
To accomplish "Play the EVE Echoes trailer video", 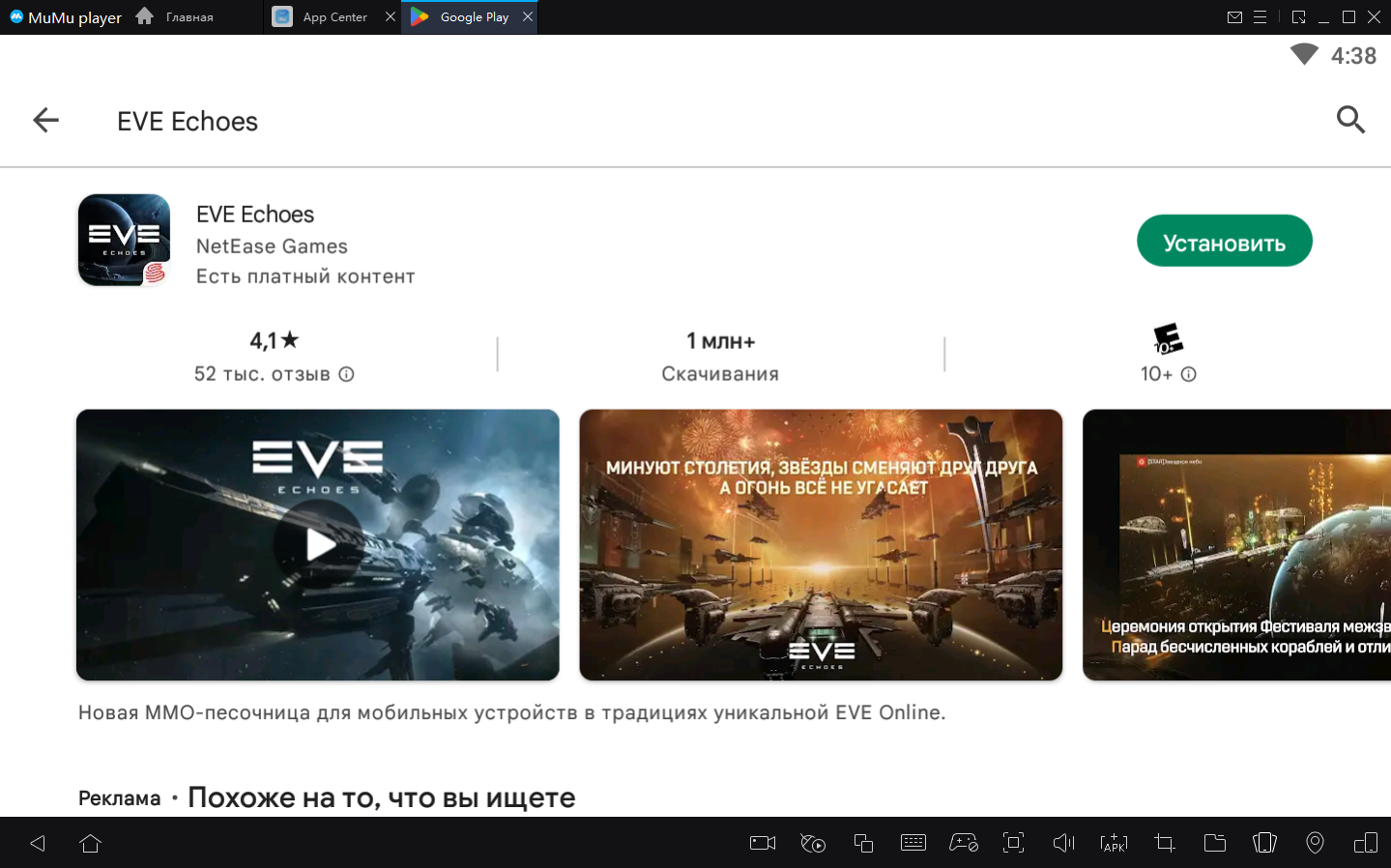I will (x=318, y=544).
